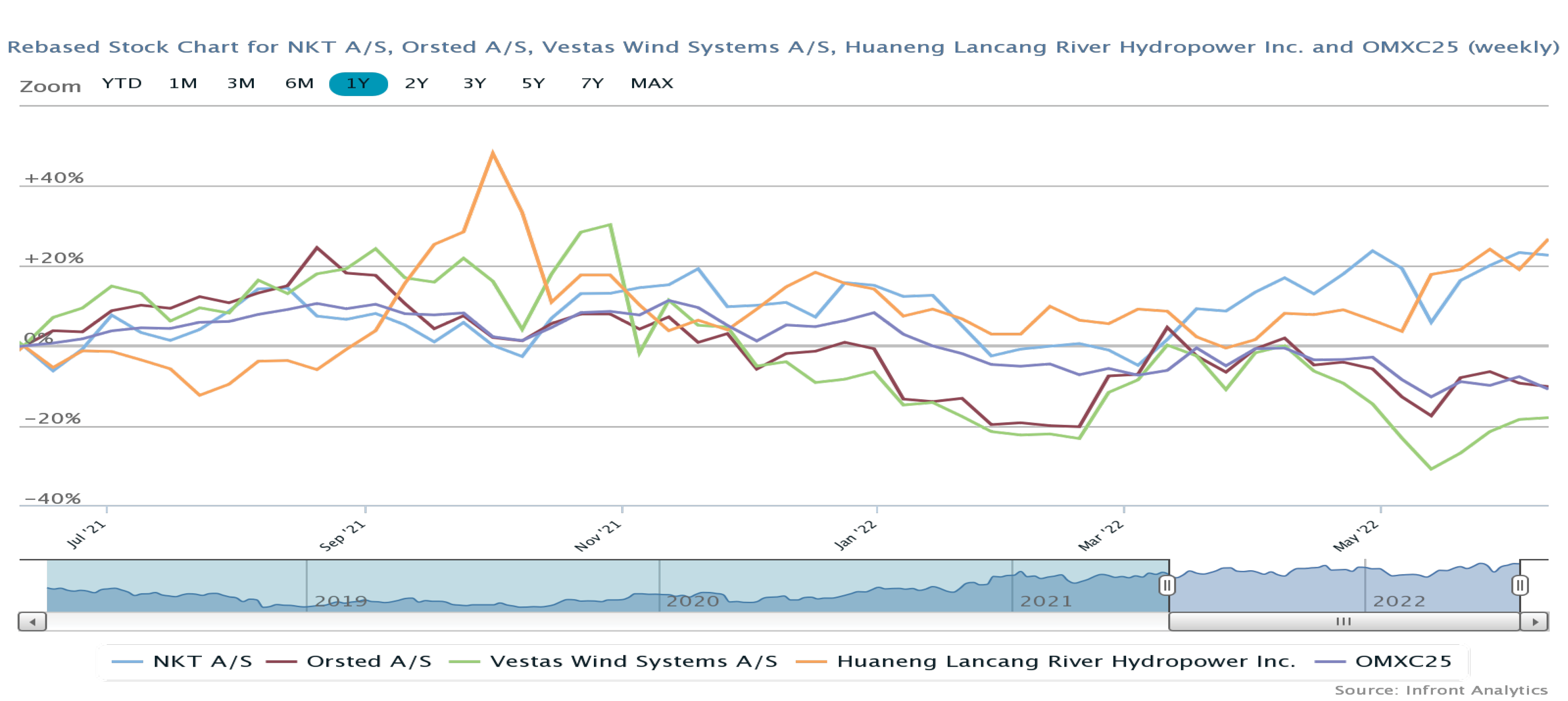Switch to 7Y zoom range

(x=592, y=84)
